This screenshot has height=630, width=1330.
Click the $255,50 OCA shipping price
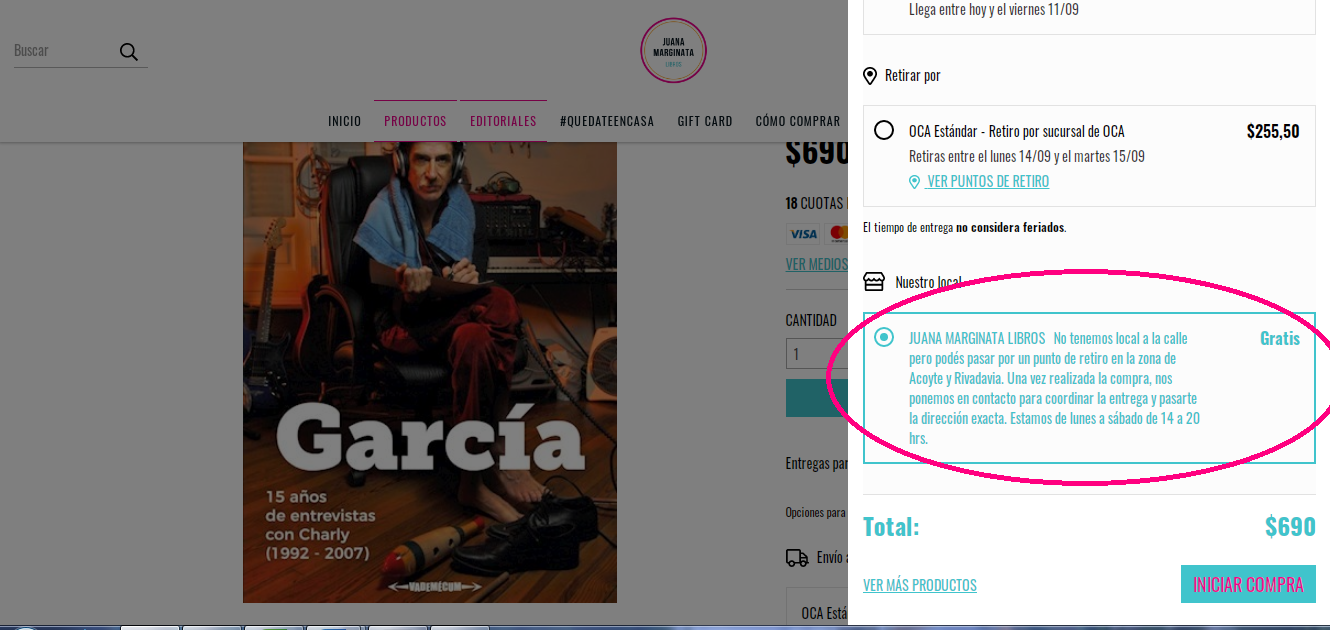coord(1273,131)
